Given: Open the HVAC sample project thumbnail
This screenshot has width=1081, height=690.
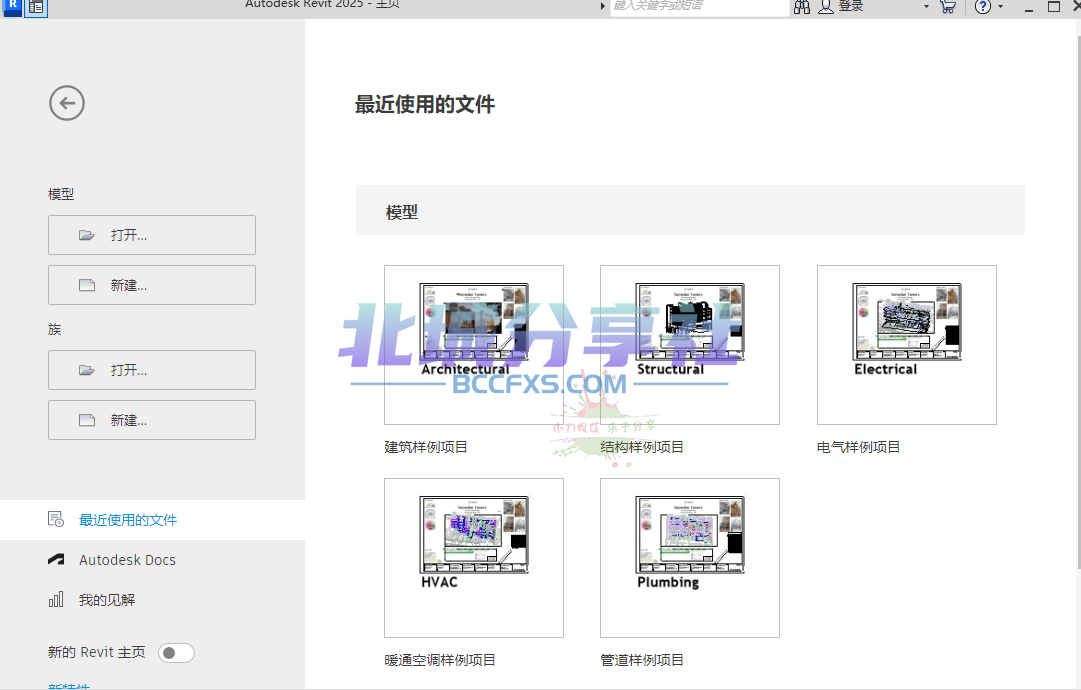Looking at the screenshot, I should (x=474, y=558).
